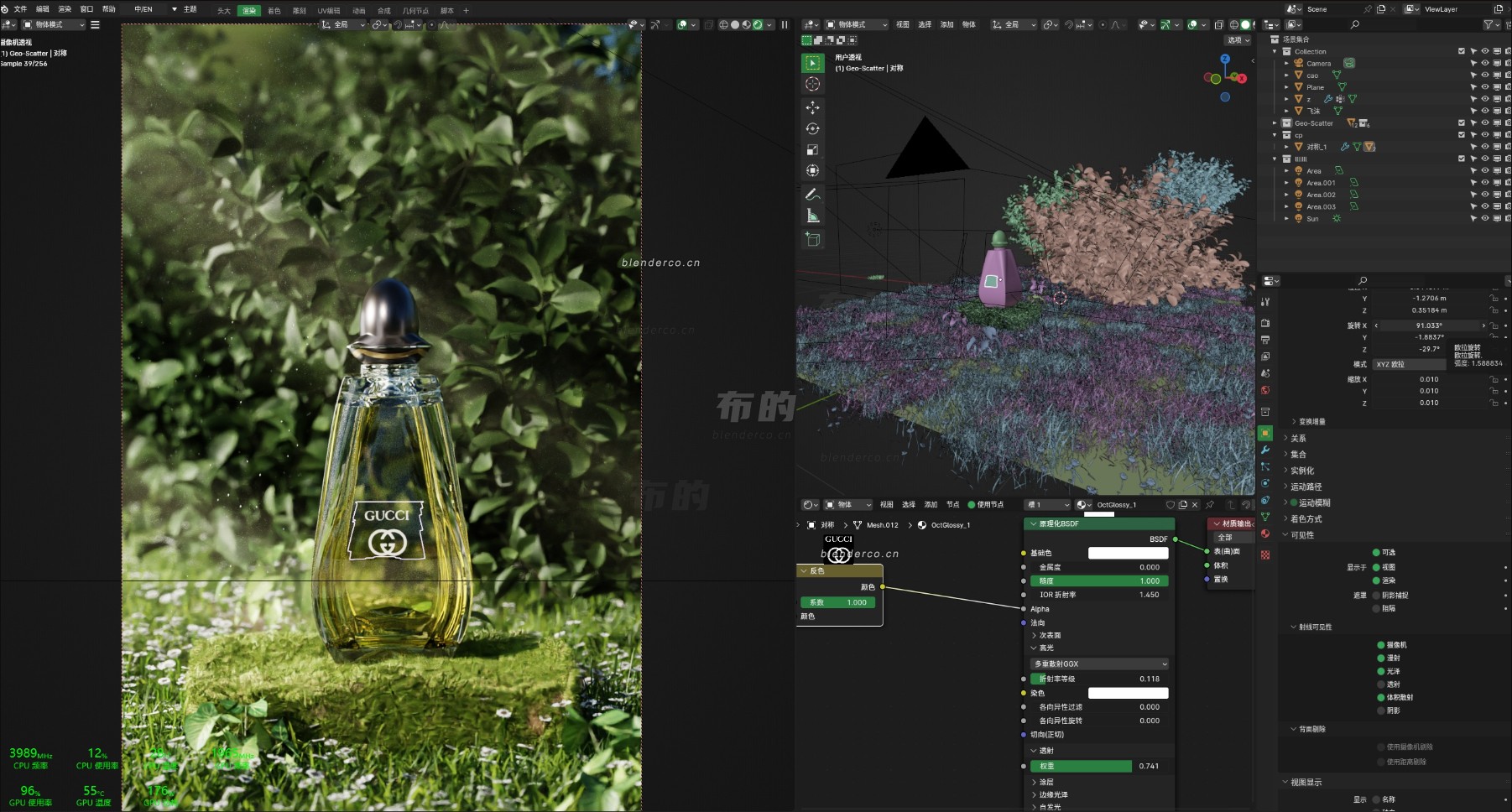This screenshot has width=1512, height=812.
Task: Add a new workspace with plus button
Action: (467, 11)
